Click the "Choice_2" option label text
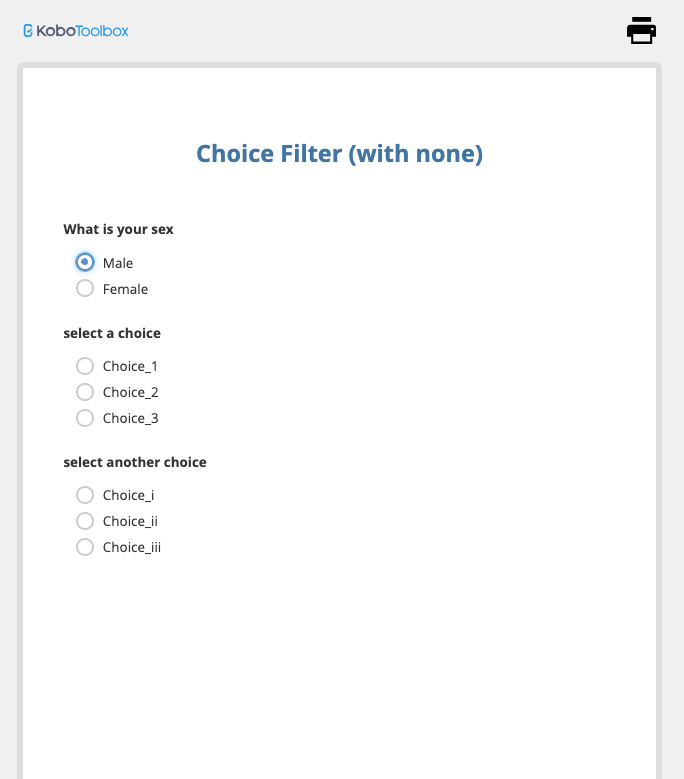This screenshot has width=684, height=779. pyautogui.click(x=130, y=392)
